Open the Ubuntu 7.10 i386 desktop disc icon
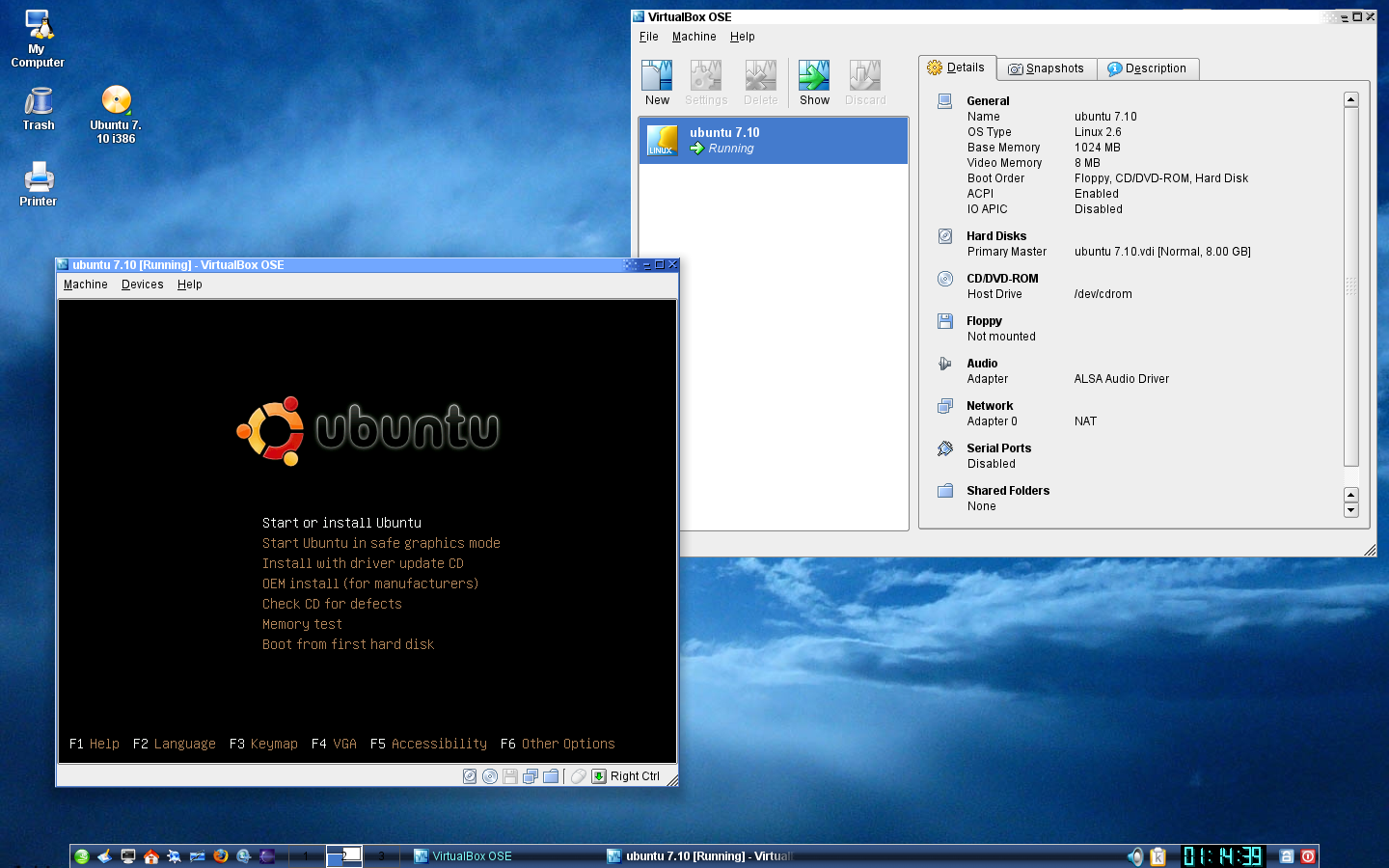Screen dimensions: 1389x868 pos(116,115)
